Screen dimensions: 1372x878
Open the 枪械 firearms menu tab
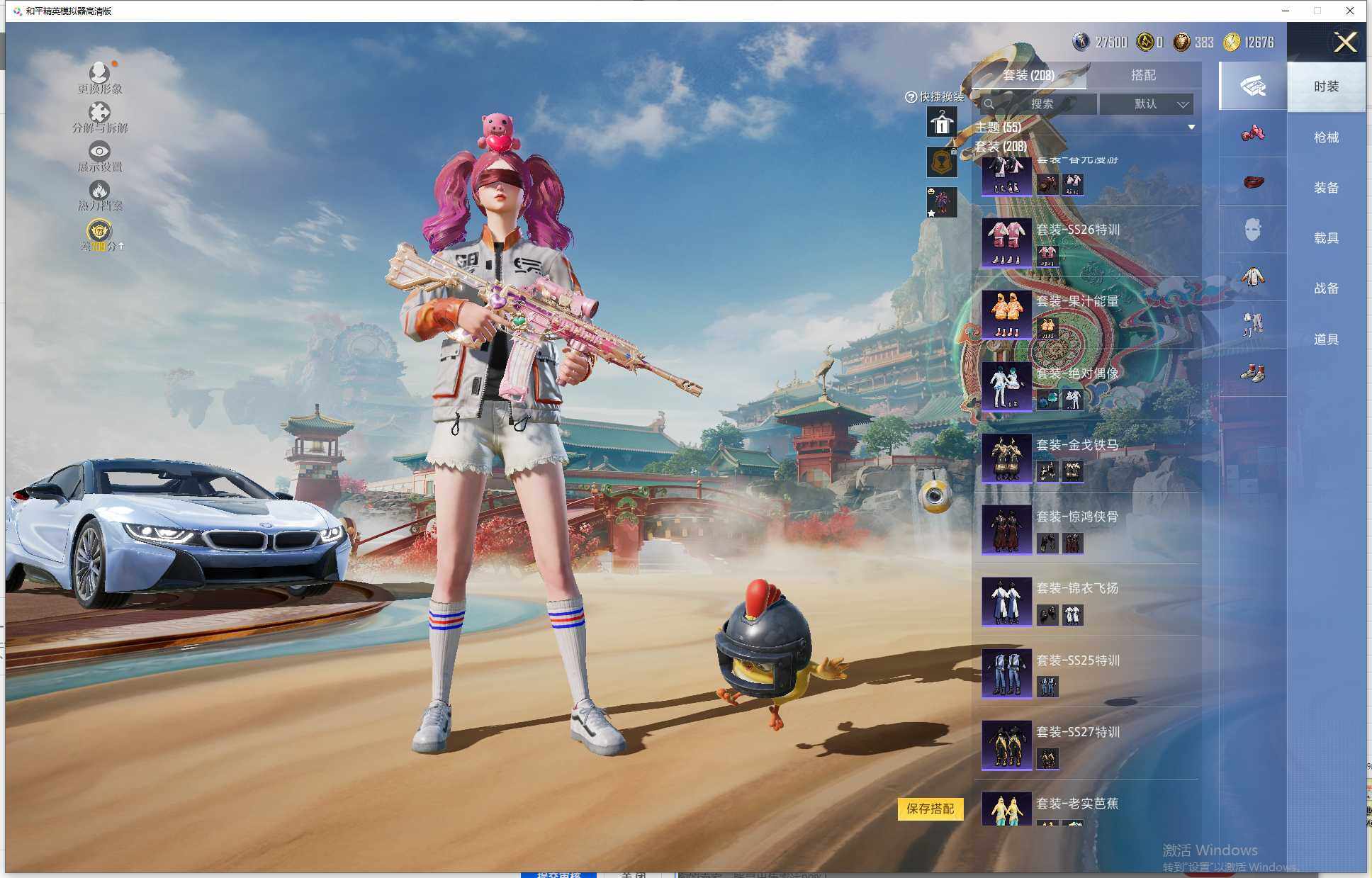(x=1325, y=137)
